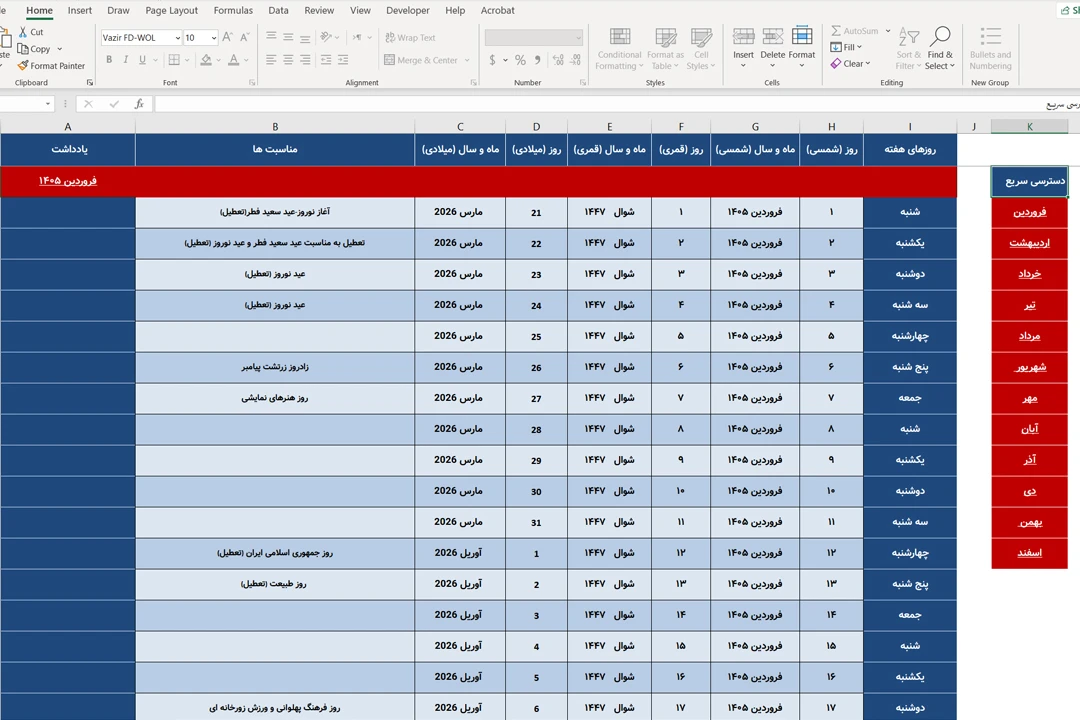Toggle Italic formatting
The height and width of the screenshot is (720, 1080).
coord(126,60)
